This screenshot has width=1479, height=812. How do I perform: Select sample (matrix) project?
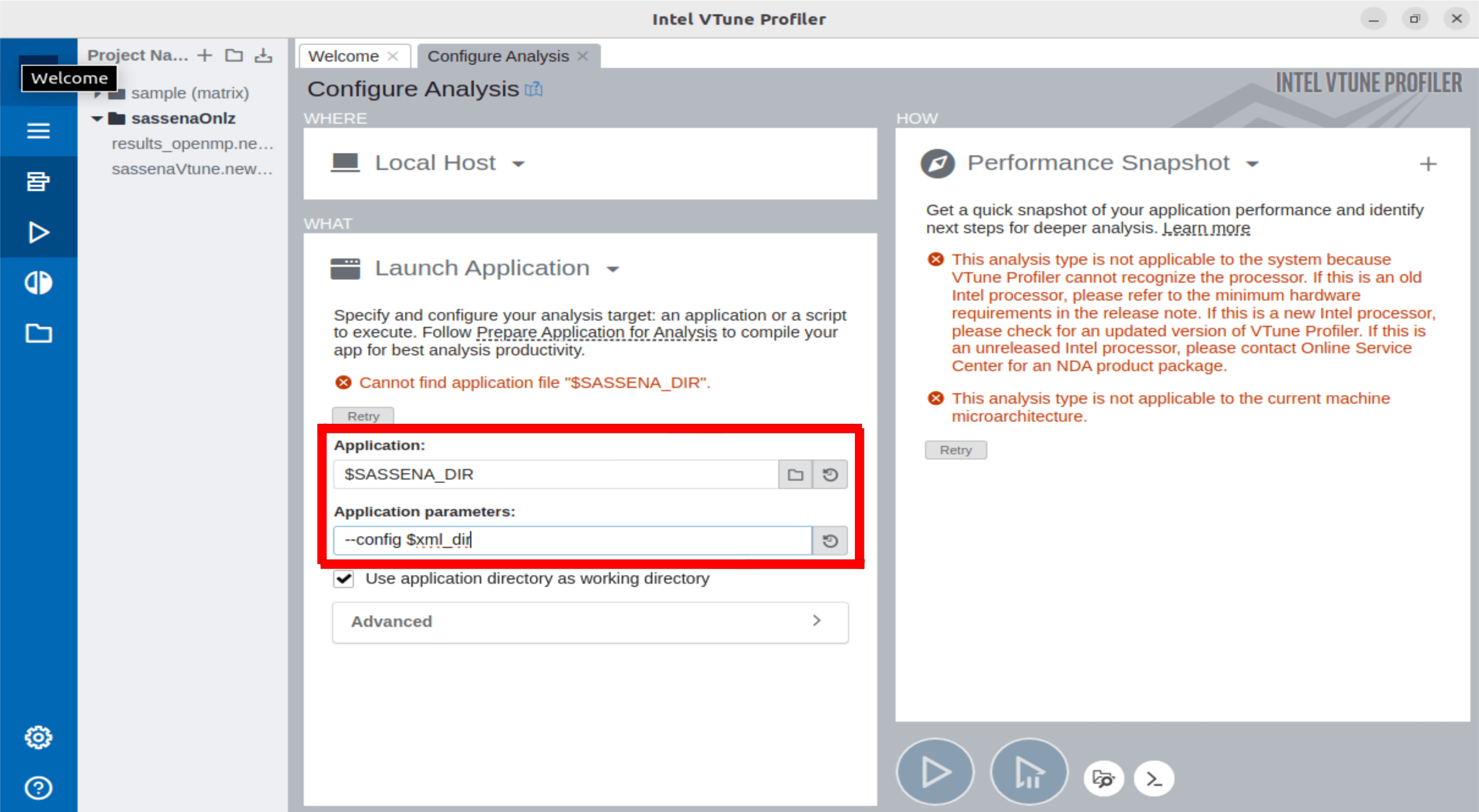tap(190, 93)
